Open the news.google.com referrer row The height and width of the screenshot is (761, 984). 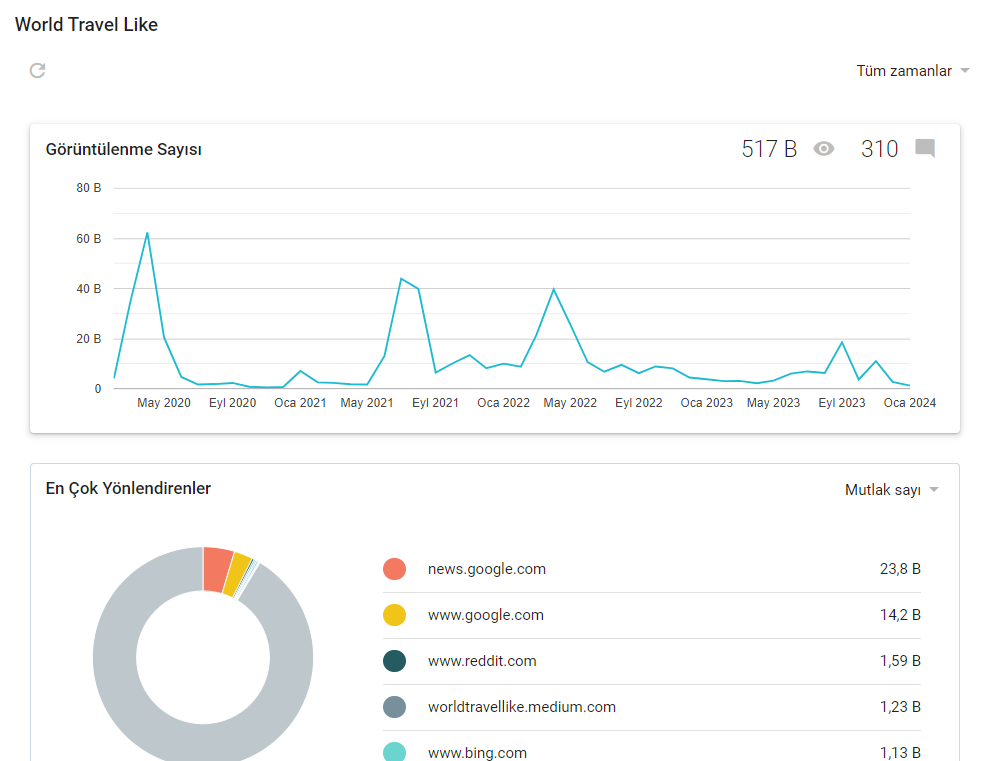pos(651,569)
